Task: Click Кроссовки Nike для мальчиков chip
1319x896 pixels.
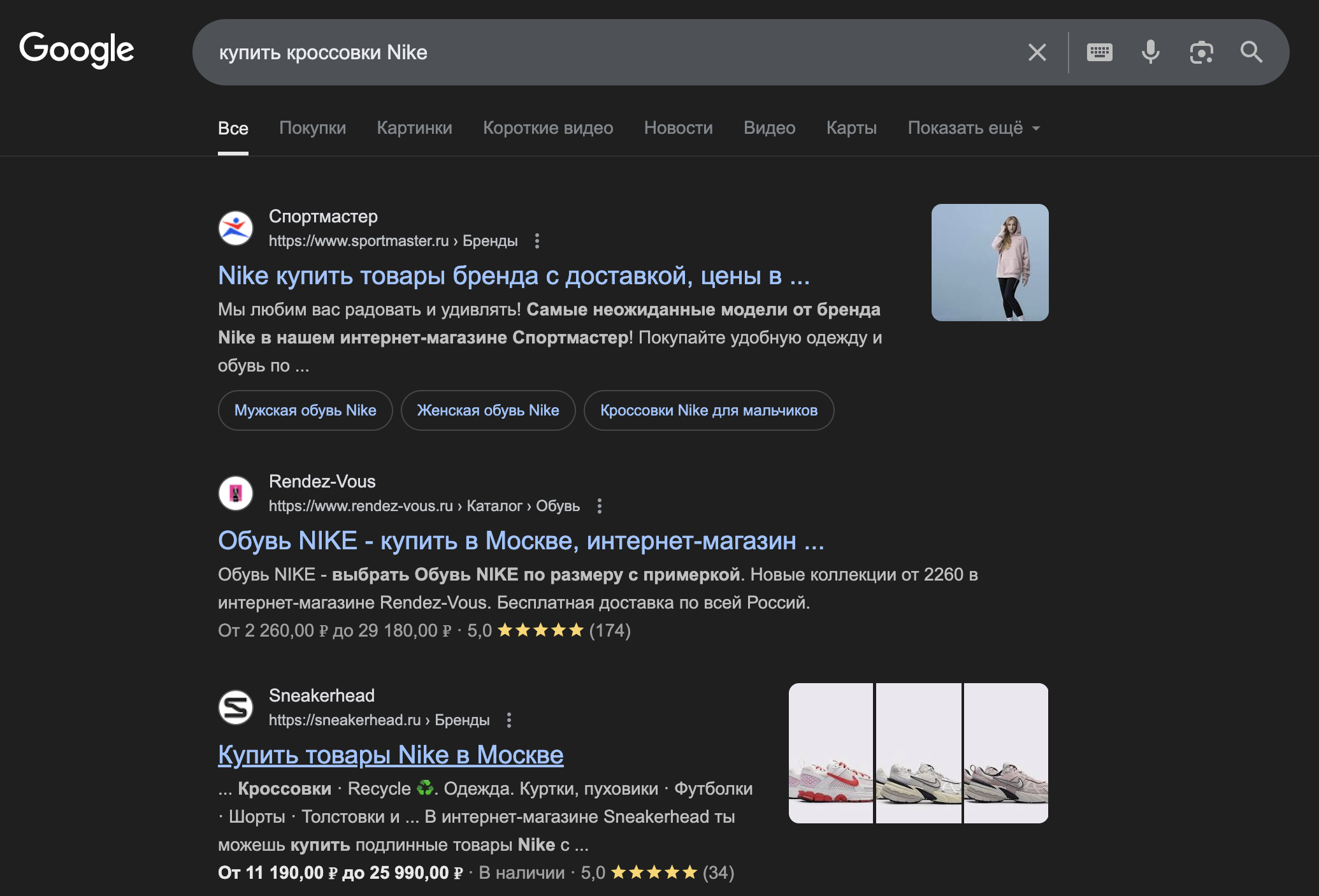Action: point(709,410)
